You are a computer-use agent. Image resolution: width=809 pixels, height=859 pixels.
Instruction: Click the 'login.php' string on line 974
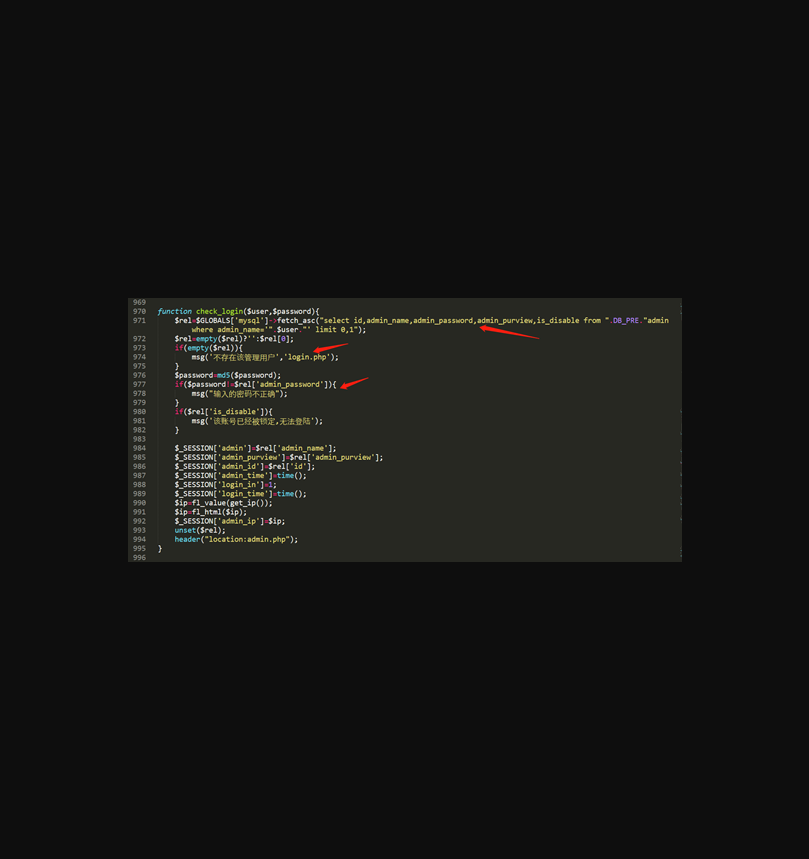coord(308,357)
